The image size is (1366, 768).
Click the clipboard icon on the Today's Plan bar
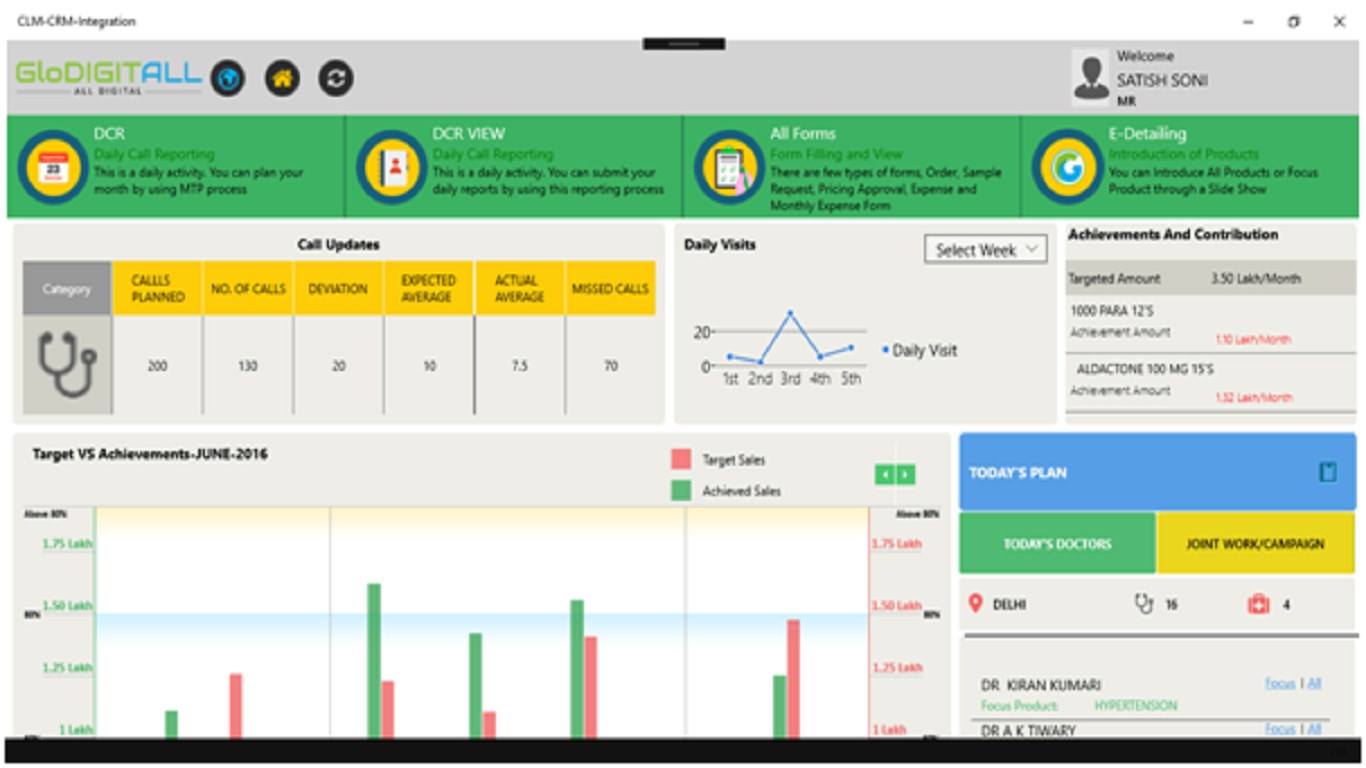(x=1328, y=472)
